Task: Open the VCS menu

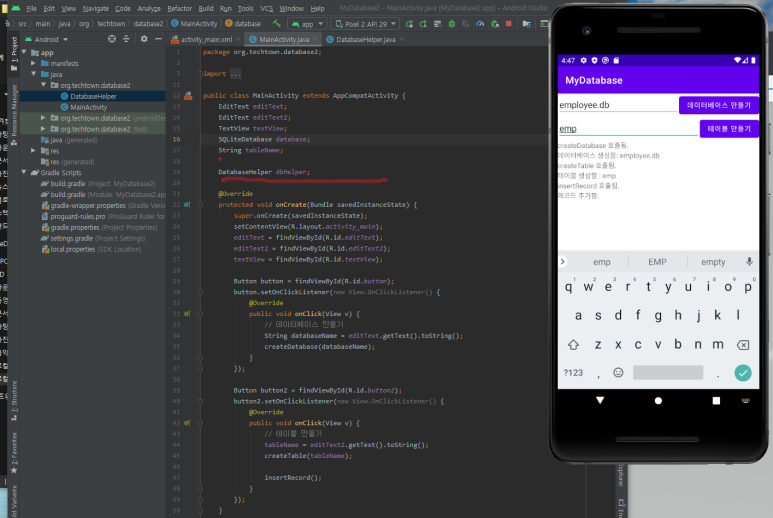Action: [x=267, y=8]
